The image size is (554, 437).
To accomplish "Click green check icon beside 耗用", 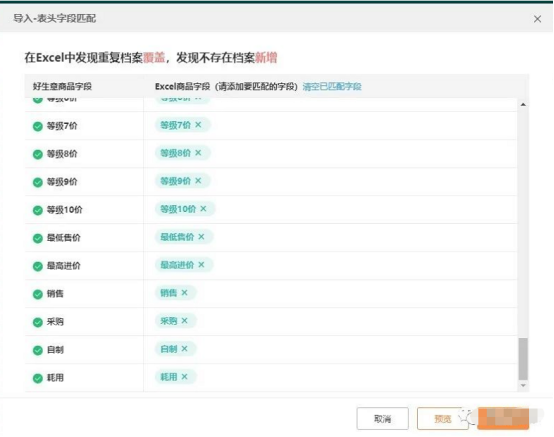I will (x=38, y=378).
